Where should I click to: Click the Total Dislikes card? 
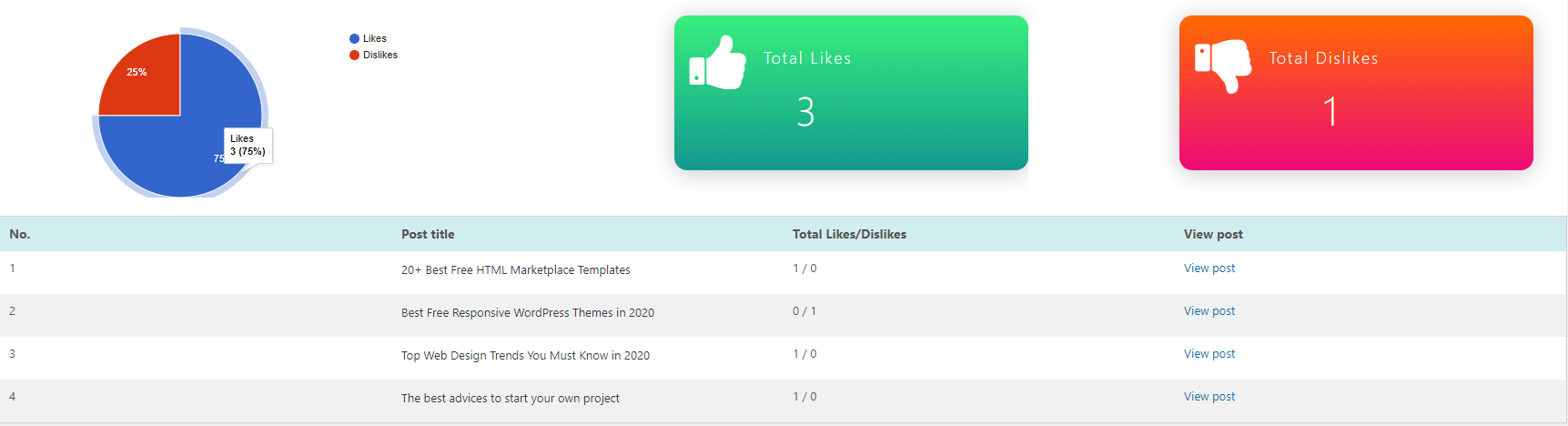pos(1356,93)
